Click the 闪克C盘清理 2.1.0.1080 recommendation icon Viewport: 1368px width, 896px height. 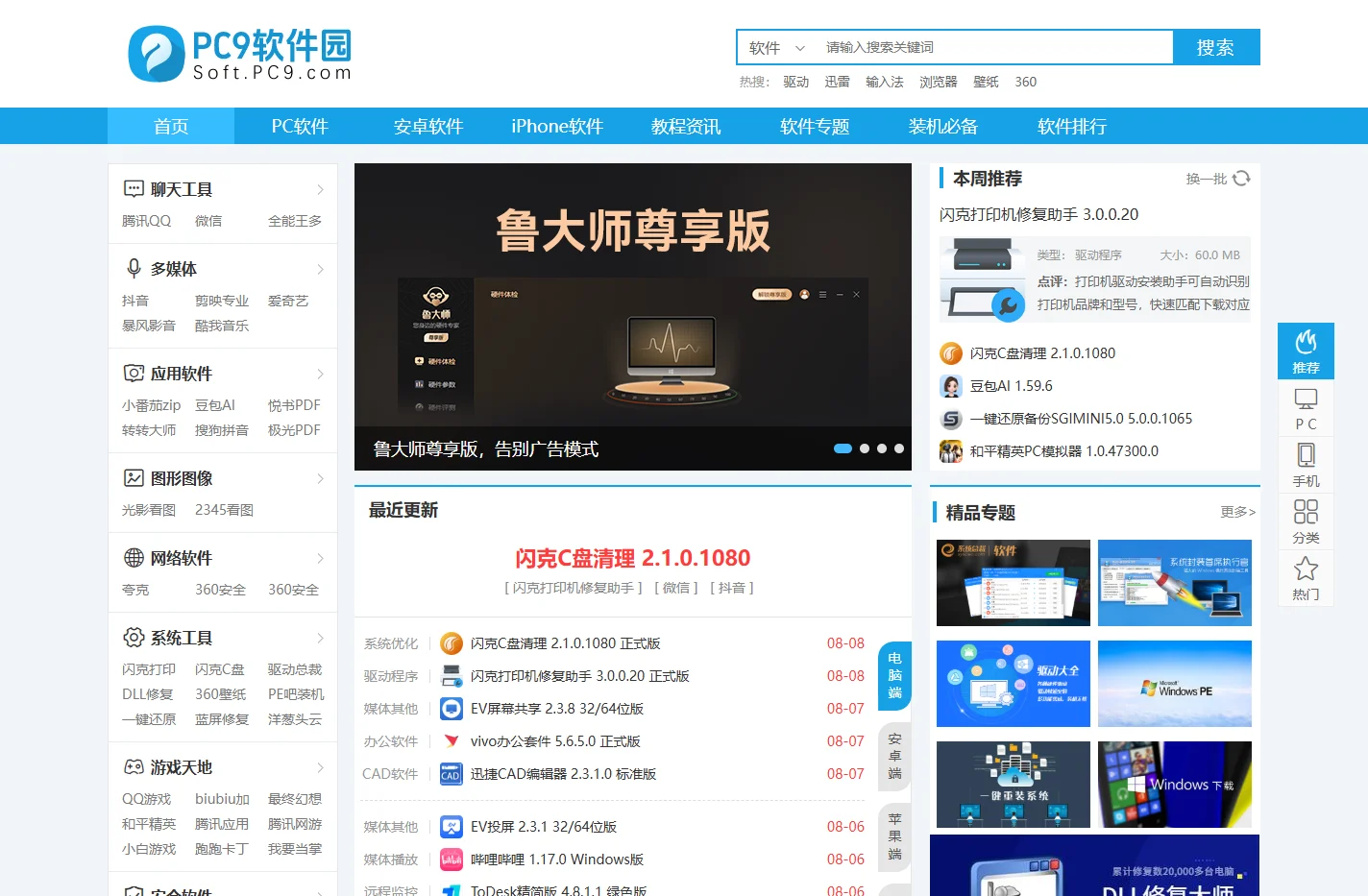pos(951,353)
